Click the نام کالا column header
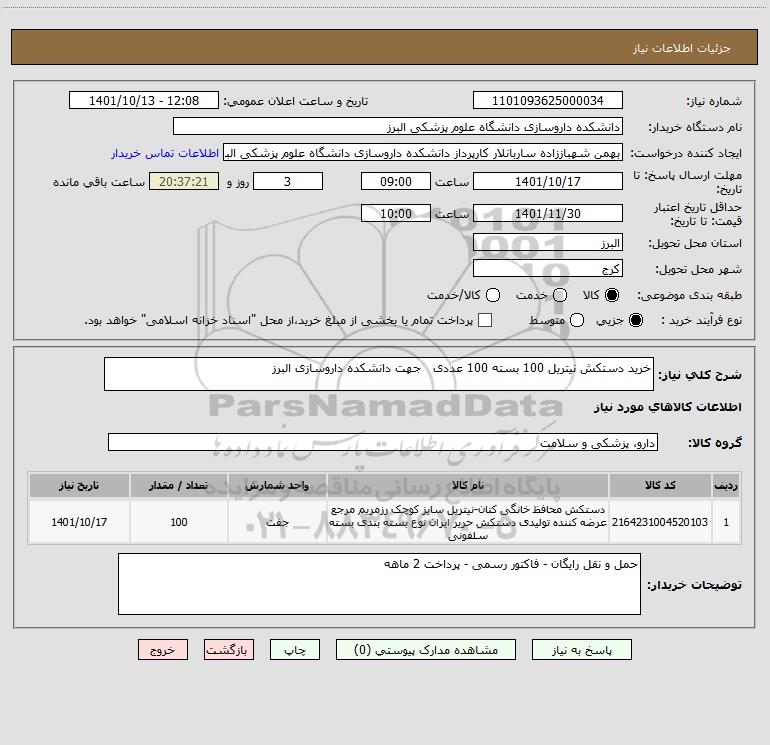The image size is (770, 745). (468, 485)
